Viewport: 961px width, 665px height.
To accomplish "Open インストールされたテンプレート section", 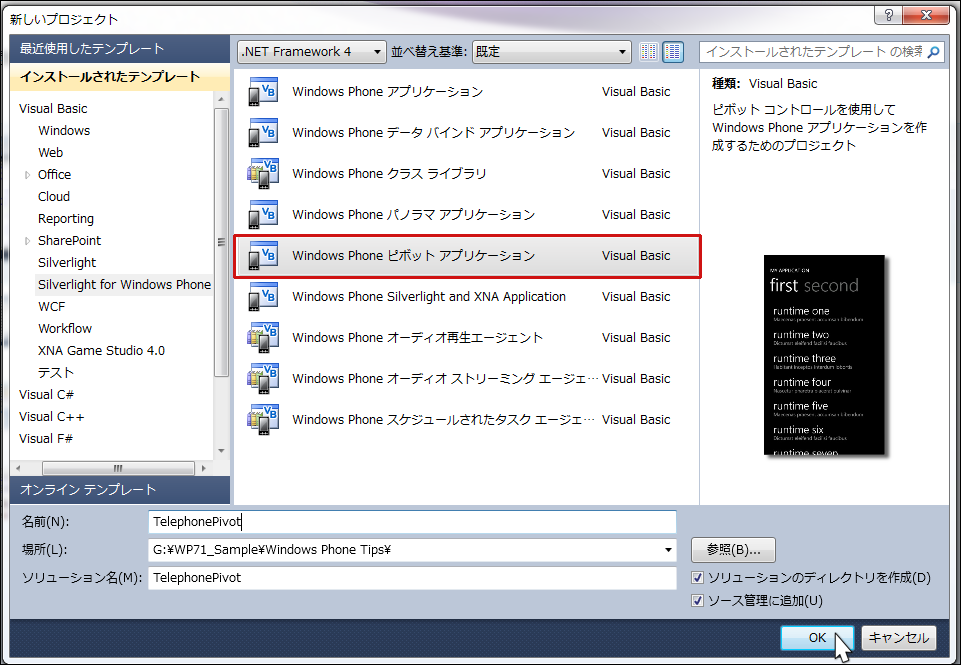I will click(120, 77).
